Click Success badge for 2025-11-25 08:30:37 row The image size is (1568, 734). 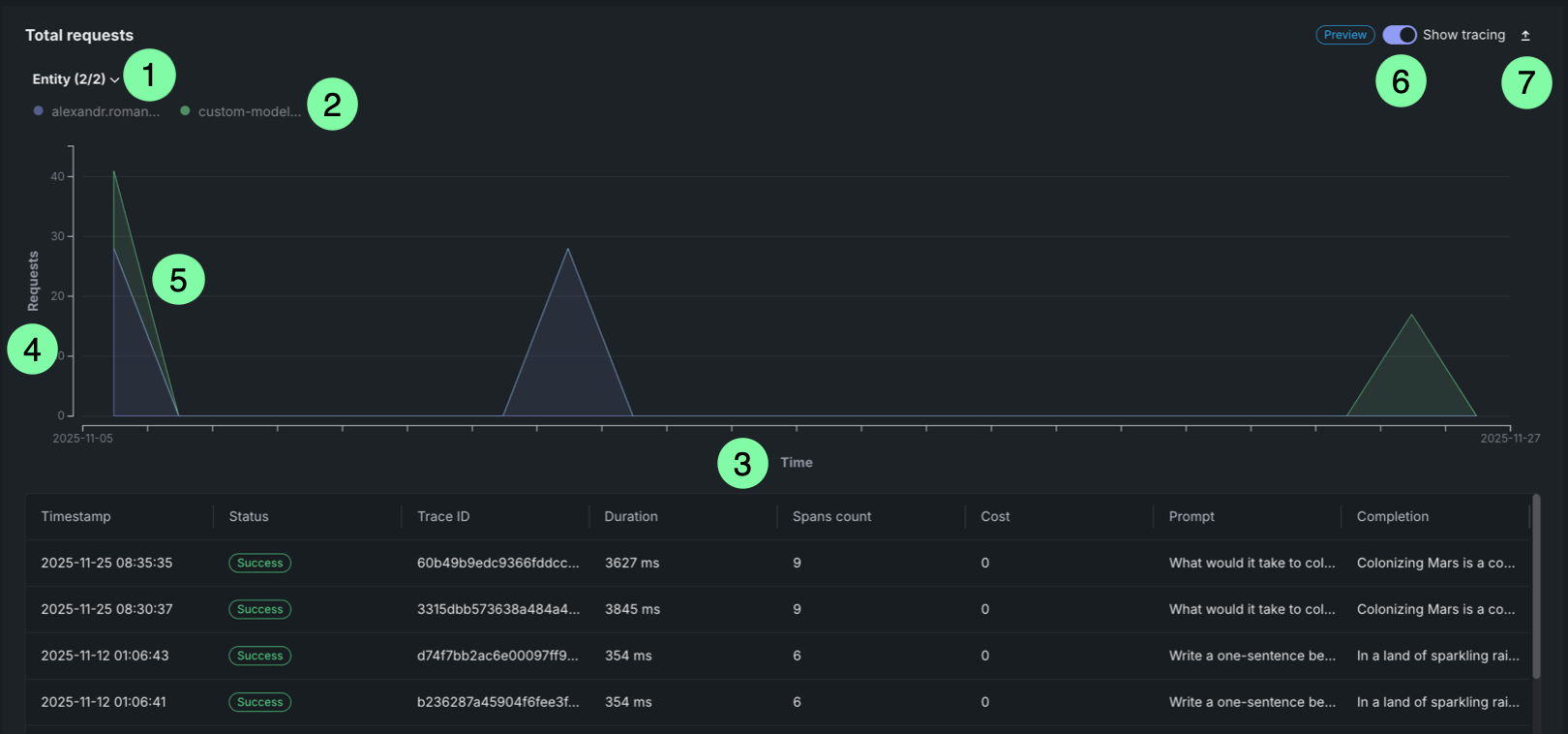tap(259, 610)
